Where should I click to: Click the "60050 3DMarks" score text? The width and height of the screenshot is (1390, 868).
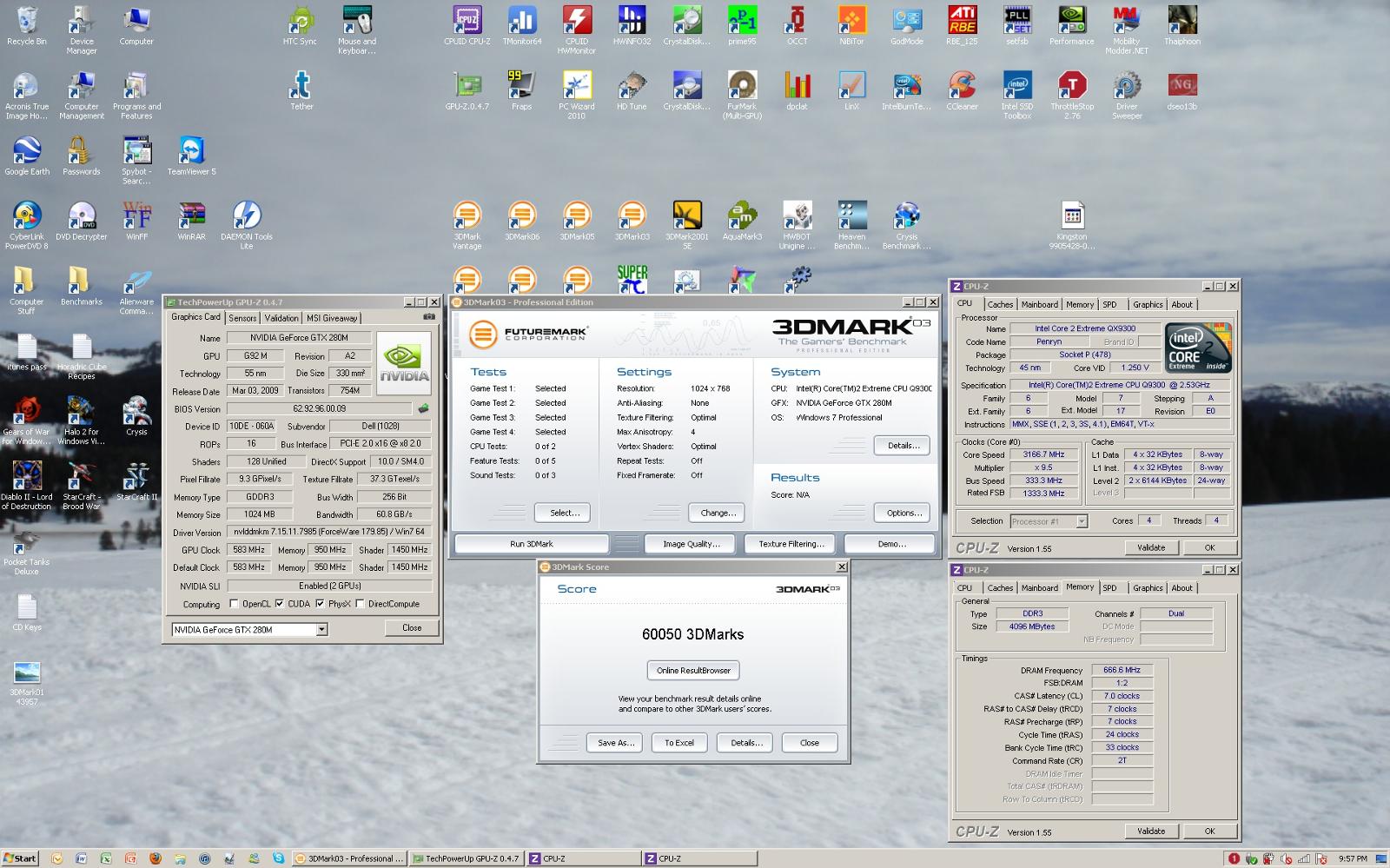[693, 634]
